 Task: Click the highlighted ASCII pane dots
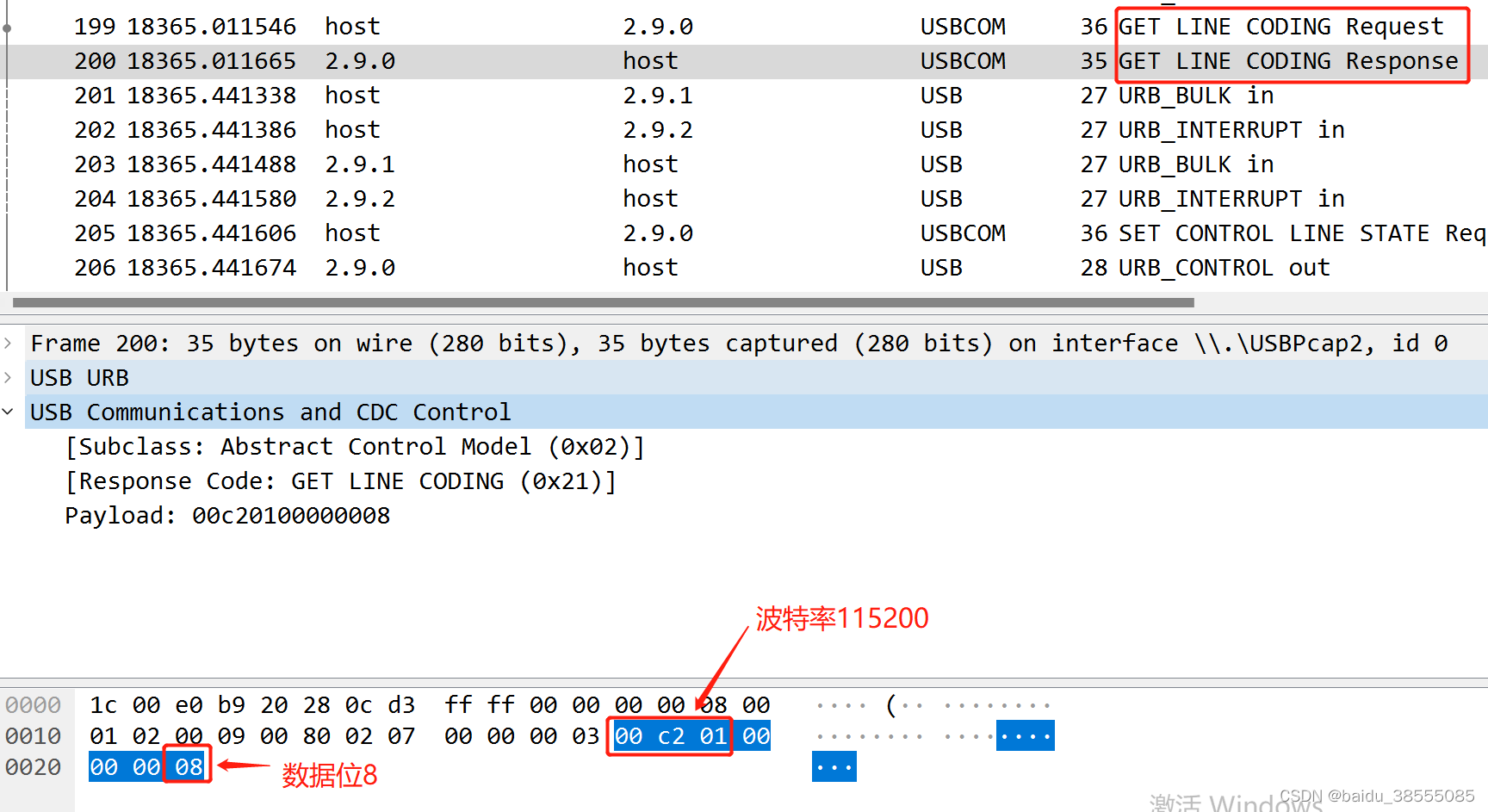[1025, 735]
